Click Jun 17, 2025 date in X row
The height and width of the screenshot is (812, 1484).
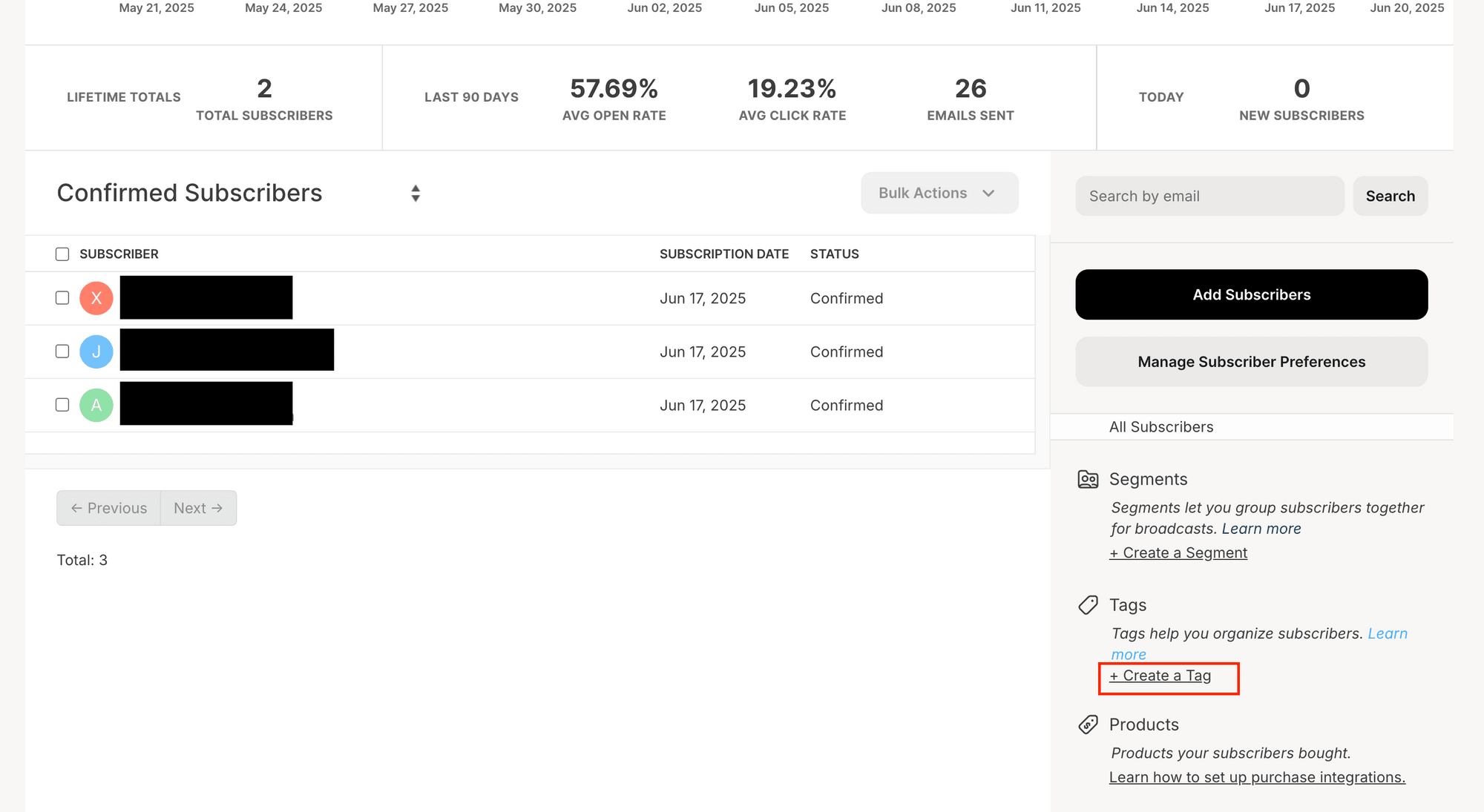pyautogui.click(x=703, y=299)
